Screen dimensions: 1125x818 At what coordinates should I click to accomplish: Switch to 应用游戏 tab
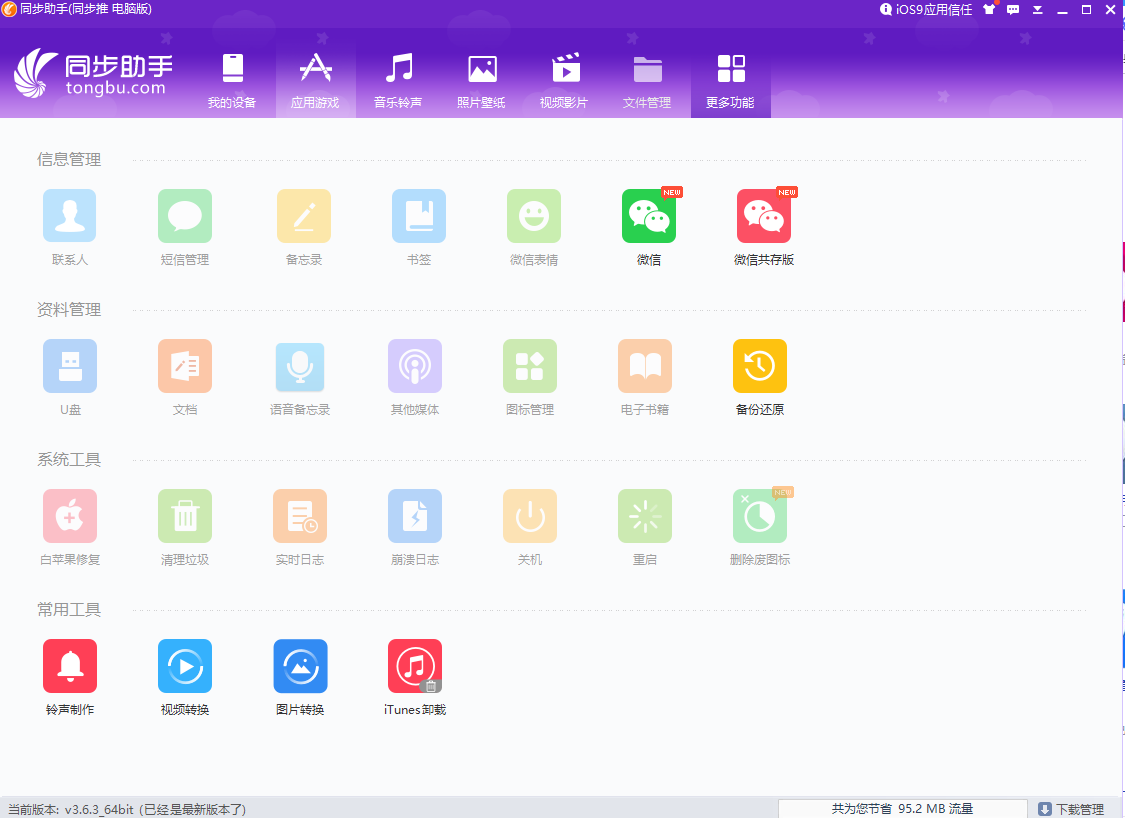point(315,81)
